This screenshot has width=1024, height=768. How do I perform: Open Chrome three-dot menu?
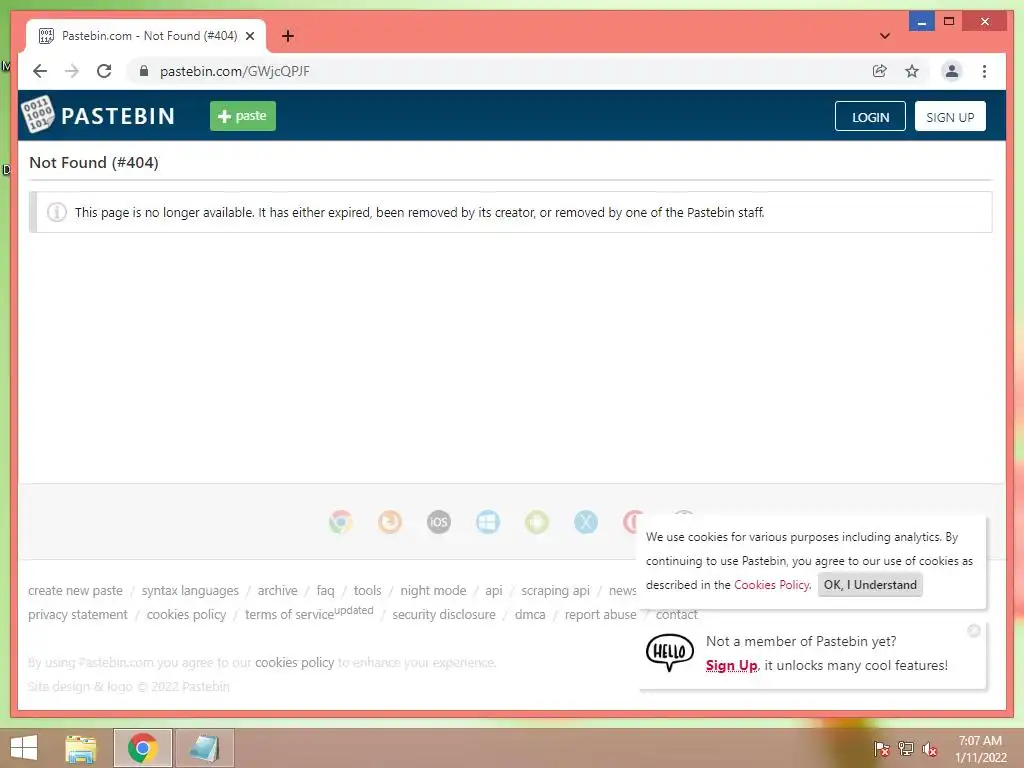(x=984, y=71)
